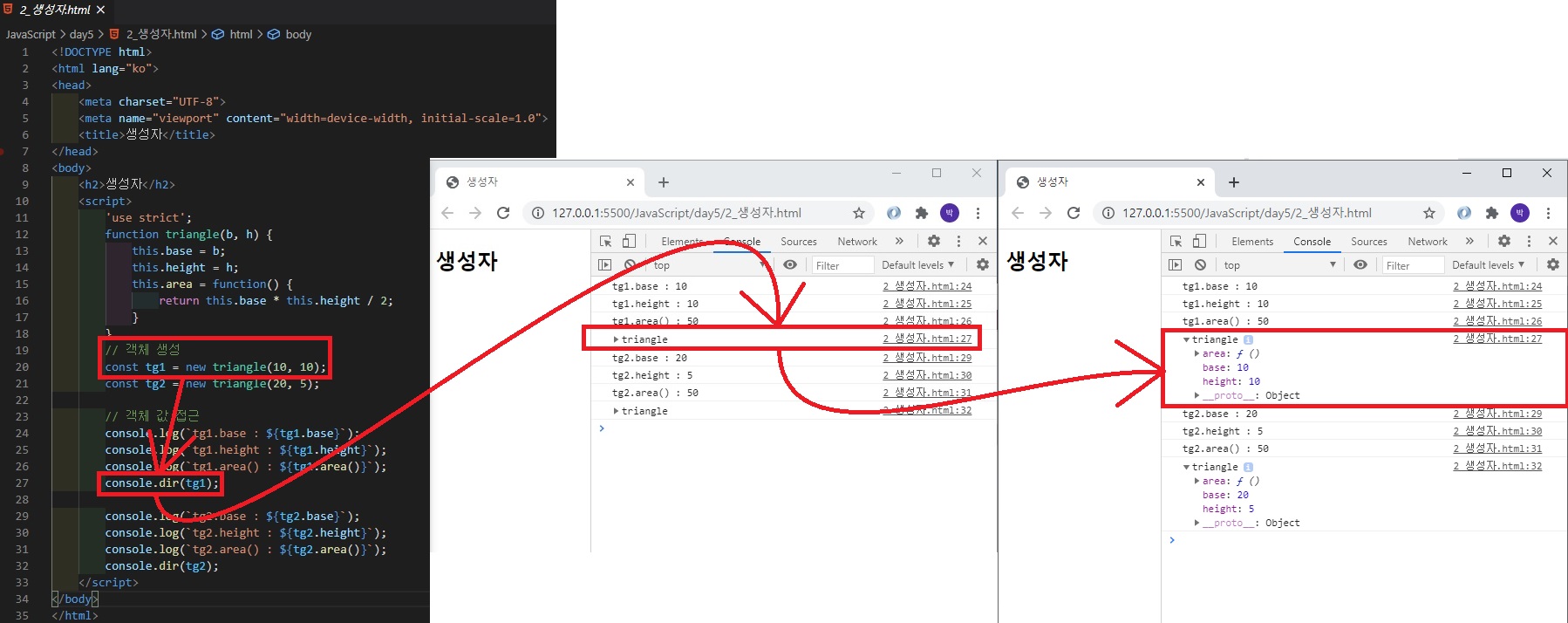The width and height of the screenshot is (1568, 623).
Task: Switch to Network tab in right DevTools
Action: click(x=1427, y=242)
